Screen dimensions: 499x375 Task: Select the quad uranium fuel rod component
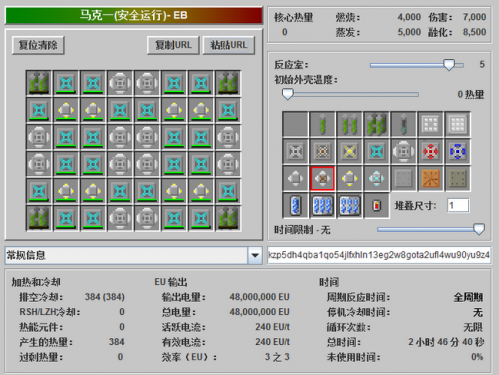pos(376,124)
